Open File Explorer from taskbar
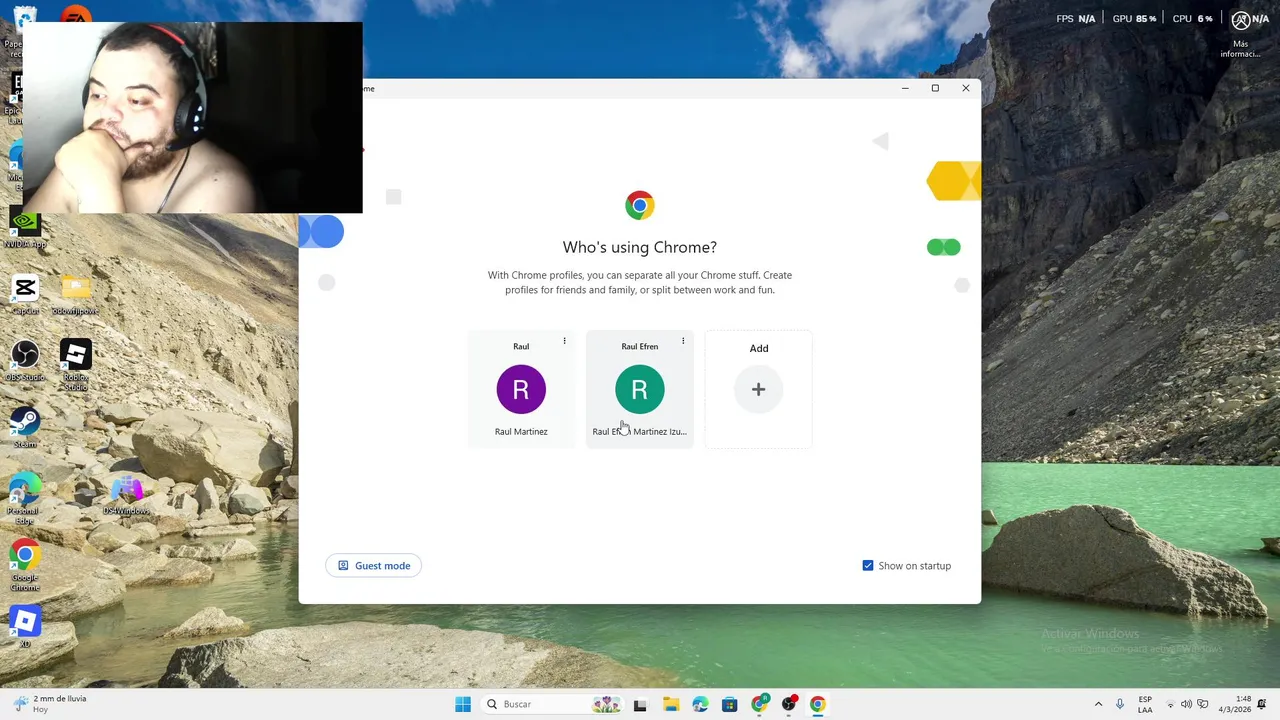The height and width of the screenshot is (720, 1280). pos(670,704)
